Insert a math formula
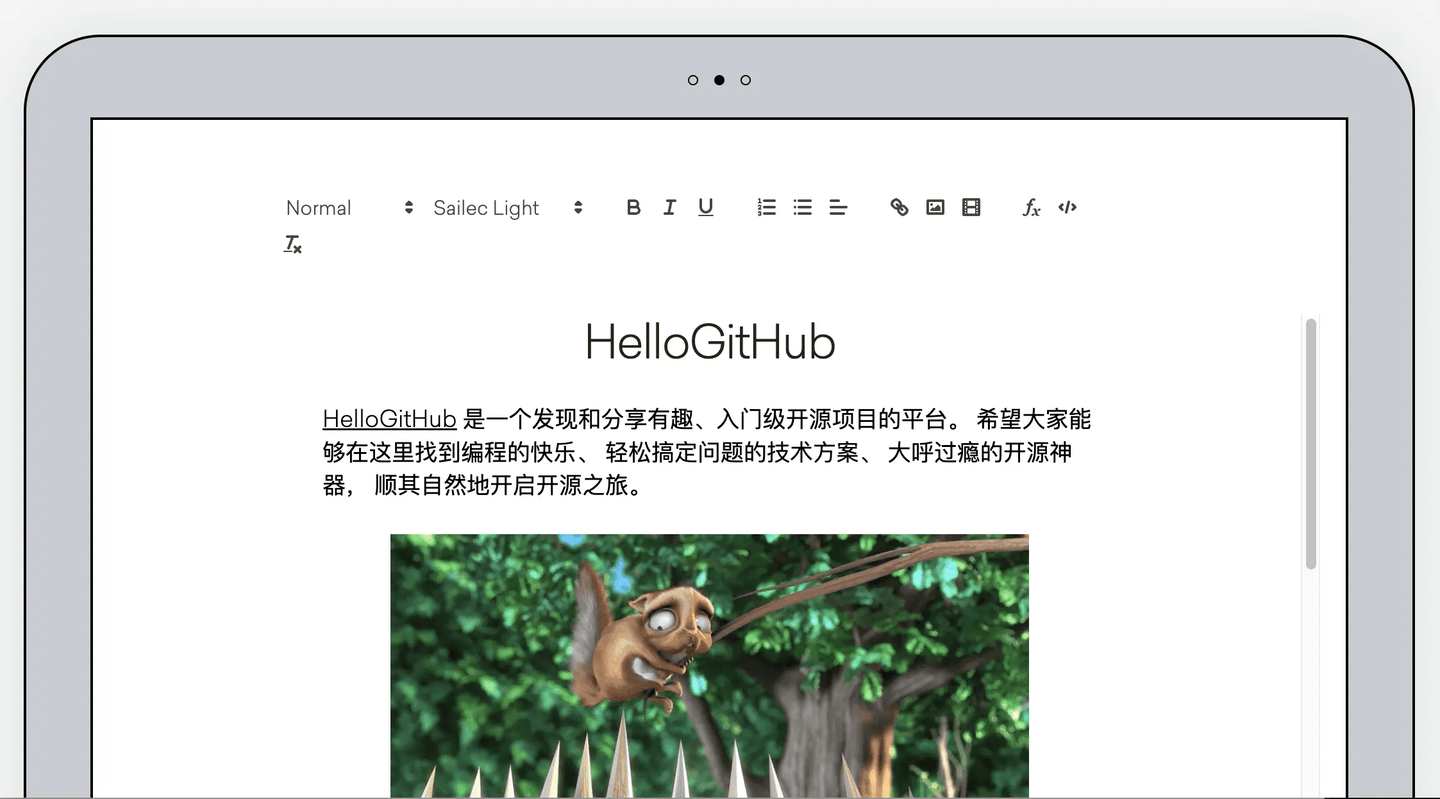 pos(1031,207)
